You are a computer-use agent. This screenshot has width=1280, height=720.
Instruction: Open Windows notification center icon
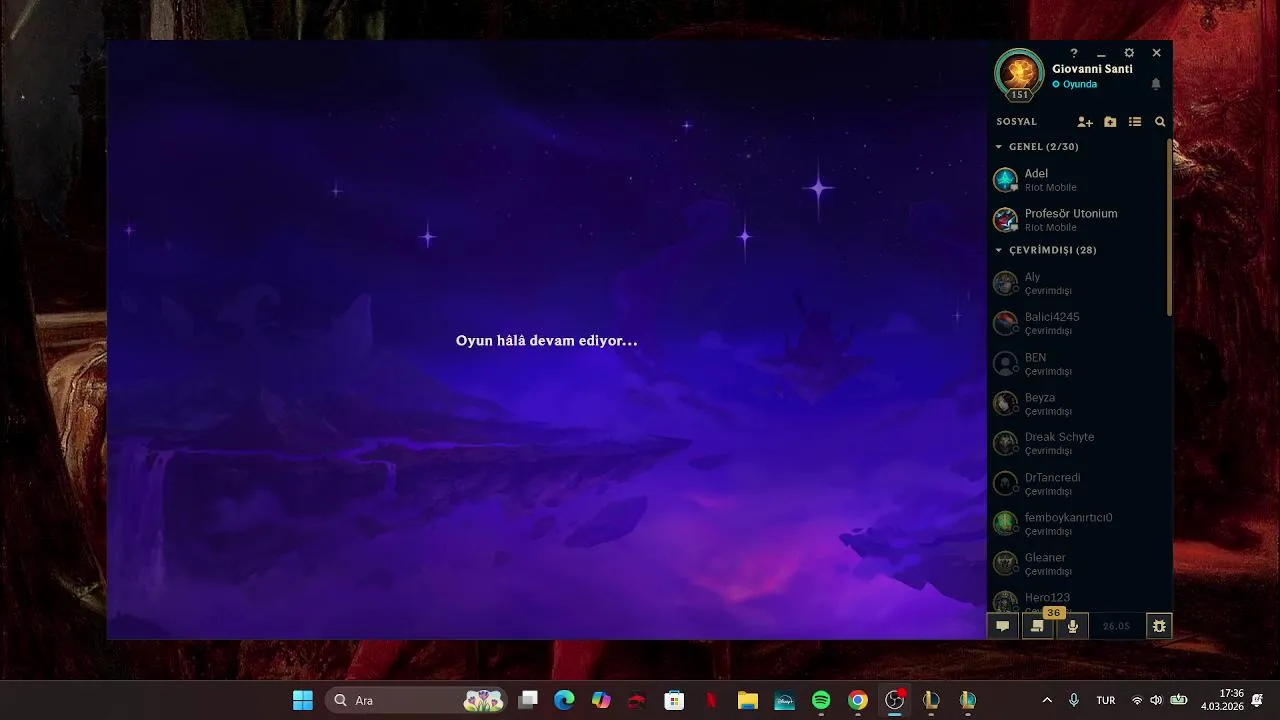pyautogui.click(x=1257, y=700)
